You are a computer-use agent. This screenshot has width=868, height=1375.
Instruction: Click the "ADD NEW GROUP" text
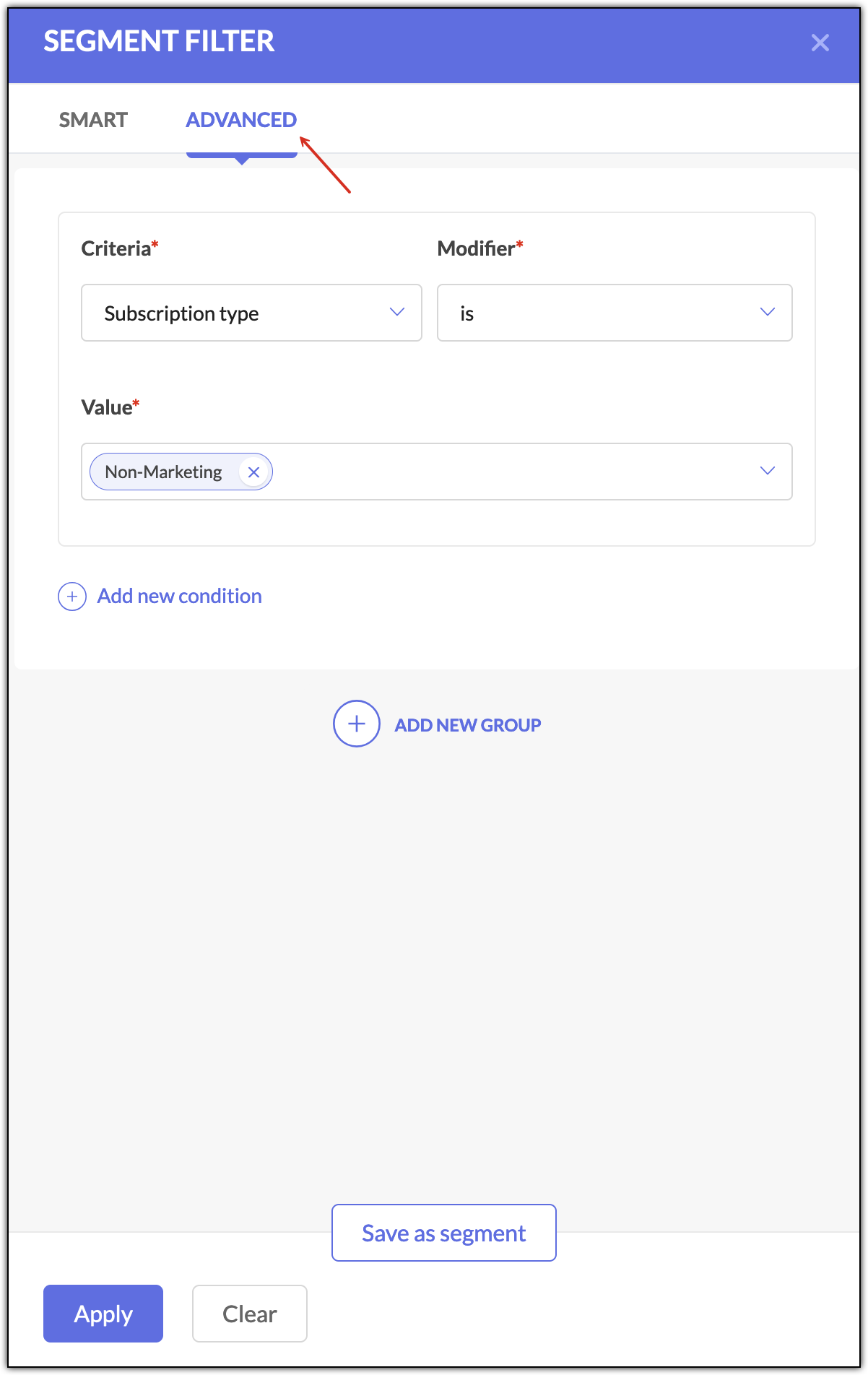pos(468,725)
